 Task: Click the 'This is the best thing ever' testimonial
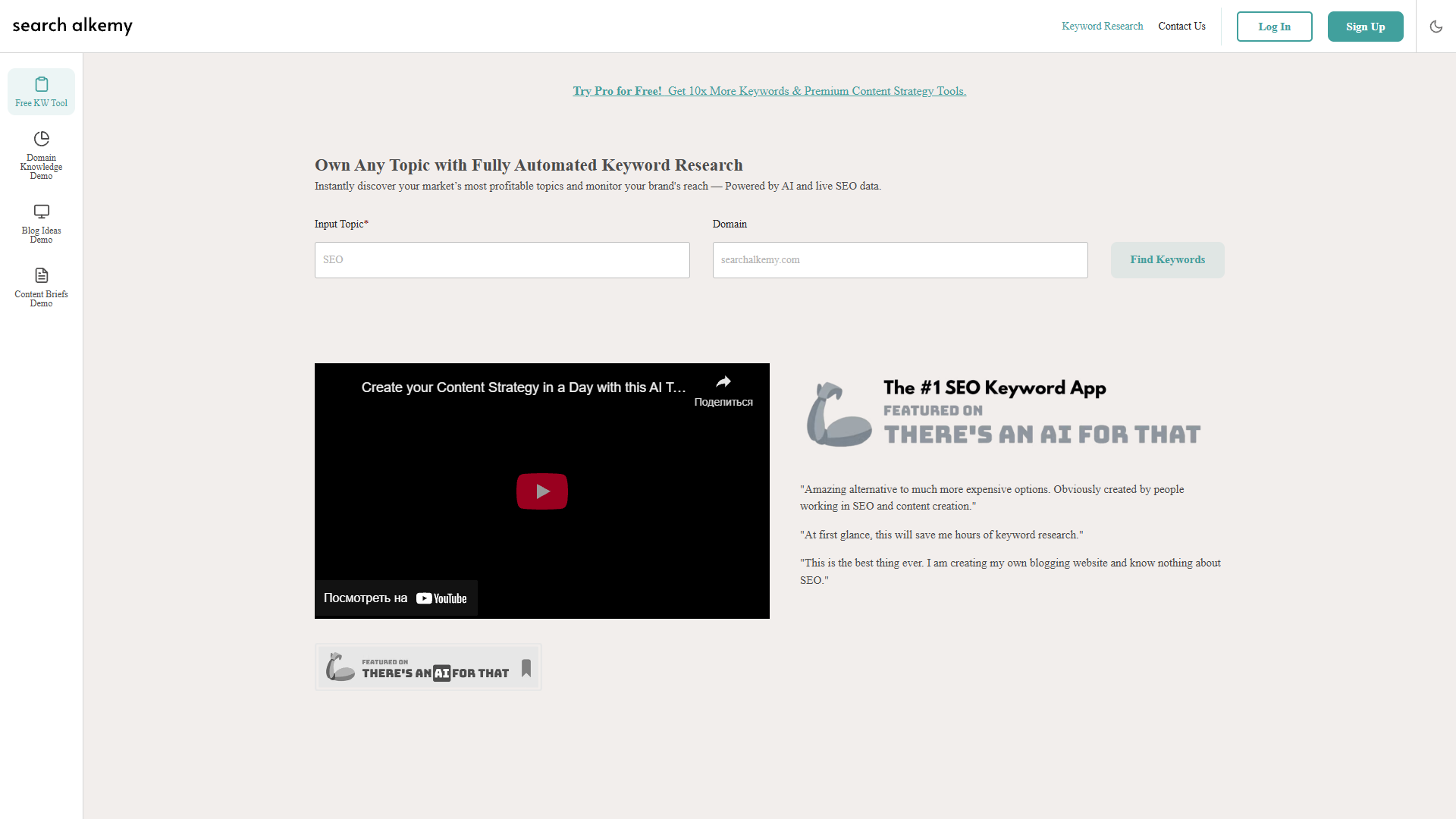[1010, 572]
